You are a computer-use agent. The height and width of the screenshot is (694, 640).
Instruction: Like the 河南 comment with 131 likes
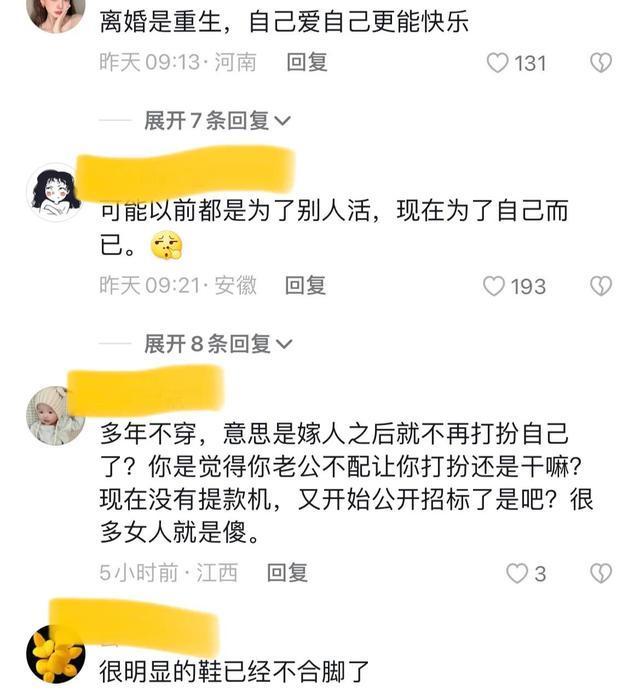tap(497, 62)
